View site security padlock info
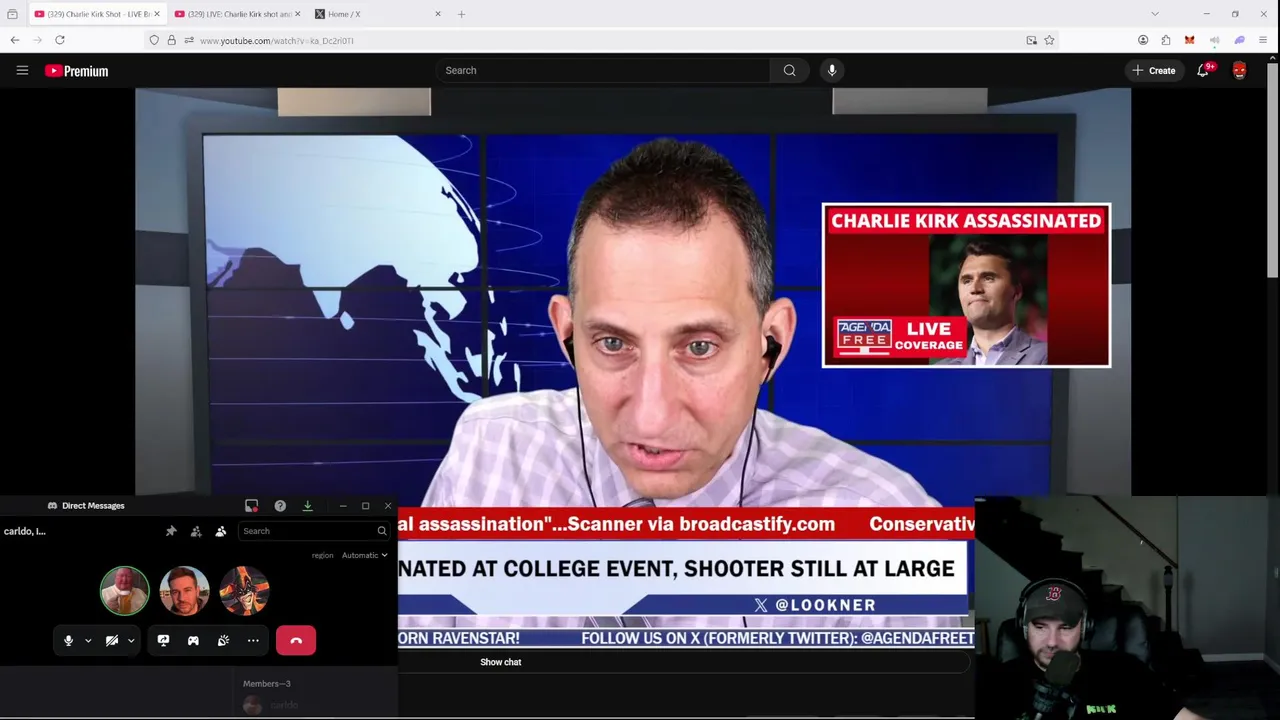Viewport: 1280px width, 720px height. coord(171,40)
